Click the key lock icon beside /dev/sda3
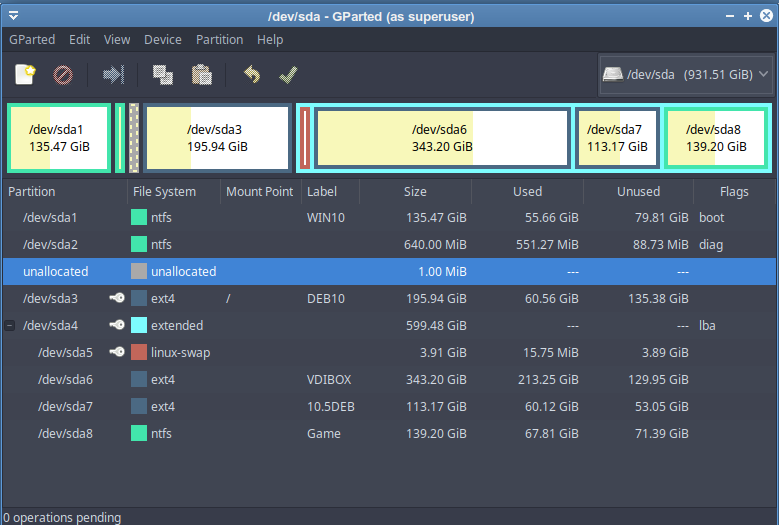The height and width of the screenshot is (525, 779). coord(117,298)
